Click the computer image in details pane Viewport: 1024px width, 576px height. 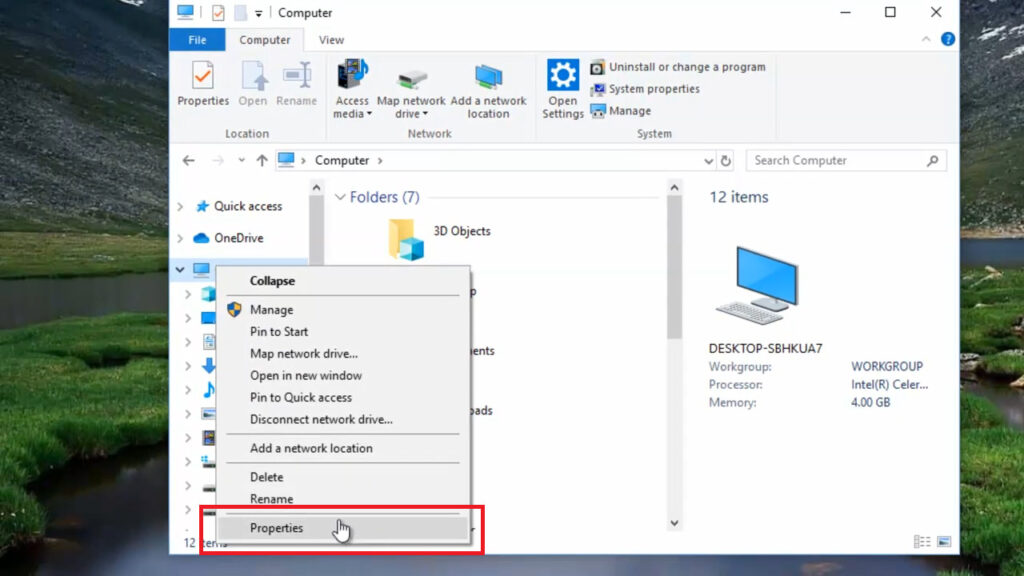tap(759, 285)
